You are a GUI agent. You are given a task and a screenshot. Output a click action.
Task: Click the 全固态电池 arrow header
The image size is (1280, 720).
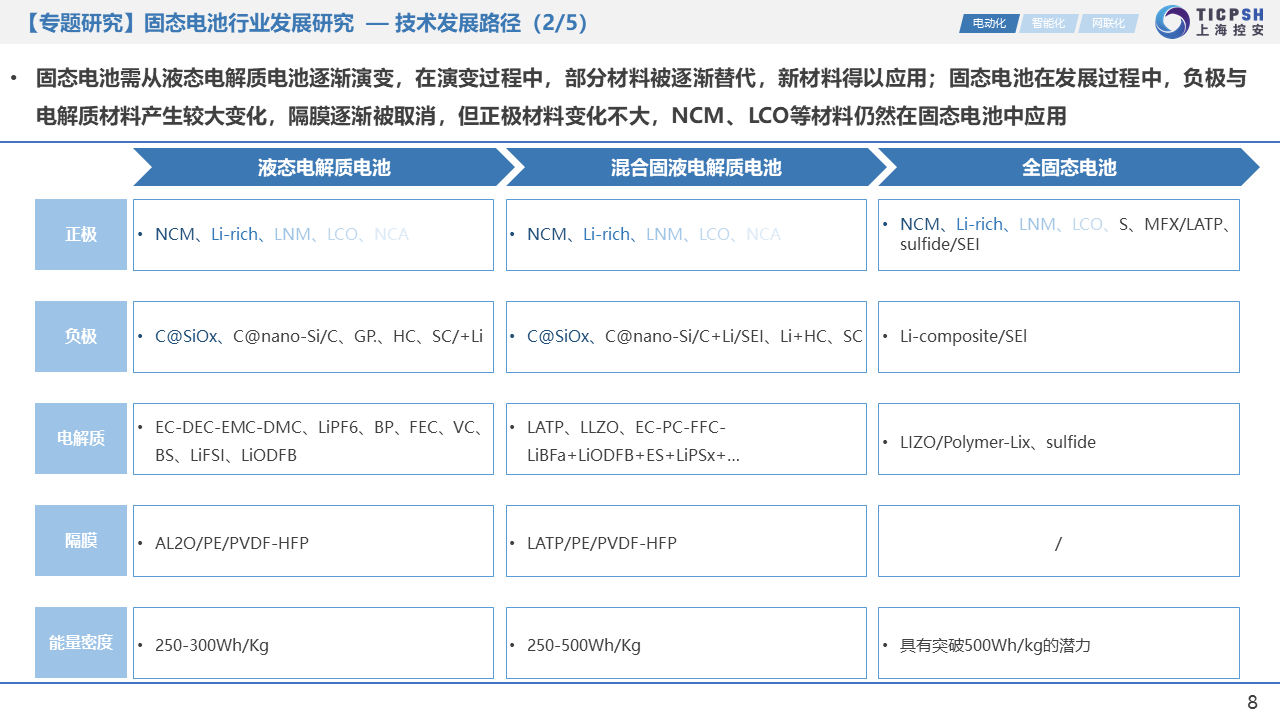tap(1068, 167)
